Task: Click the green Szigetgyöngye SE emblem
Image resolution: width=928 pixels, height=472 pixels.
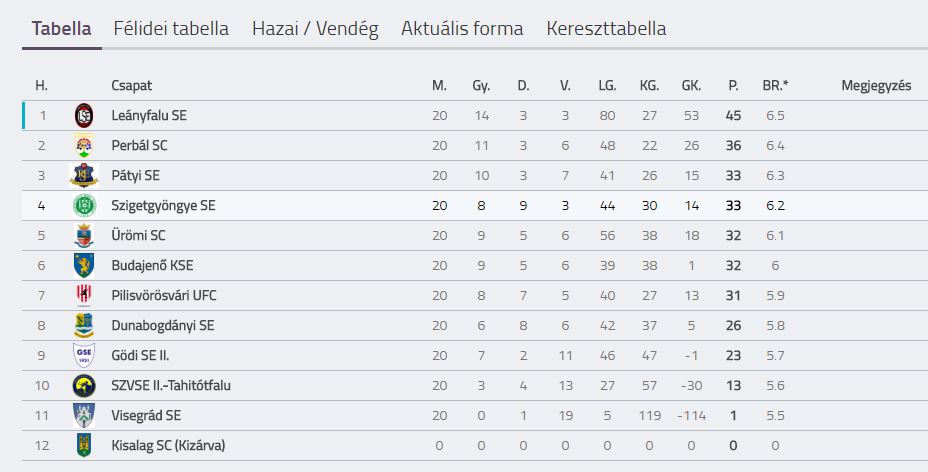Action: (84, 205)
